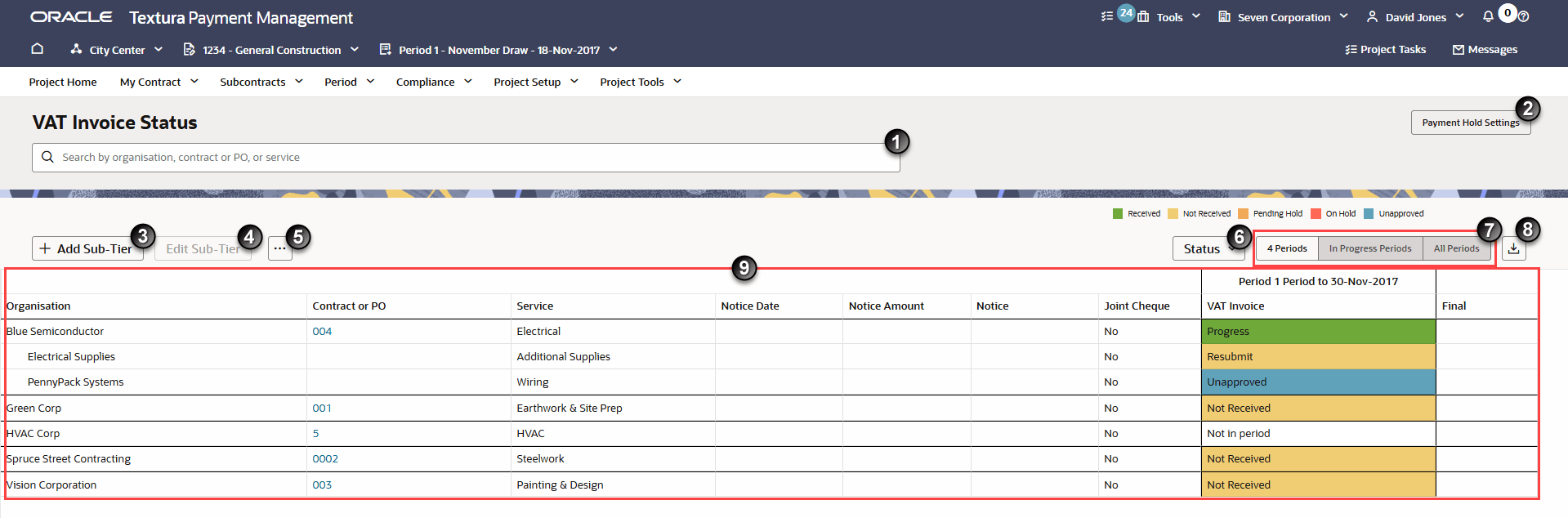The width and height of the screenshot is (1568, 518).
Task: Open the Project Tools menu
Action: [641, 82]
